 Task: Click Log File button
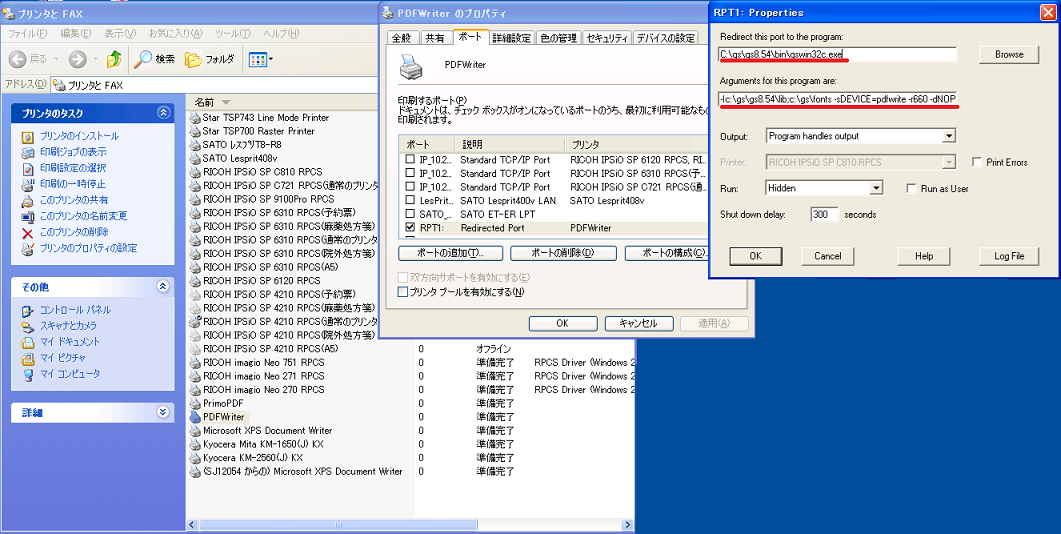(x=1009, y=256)
